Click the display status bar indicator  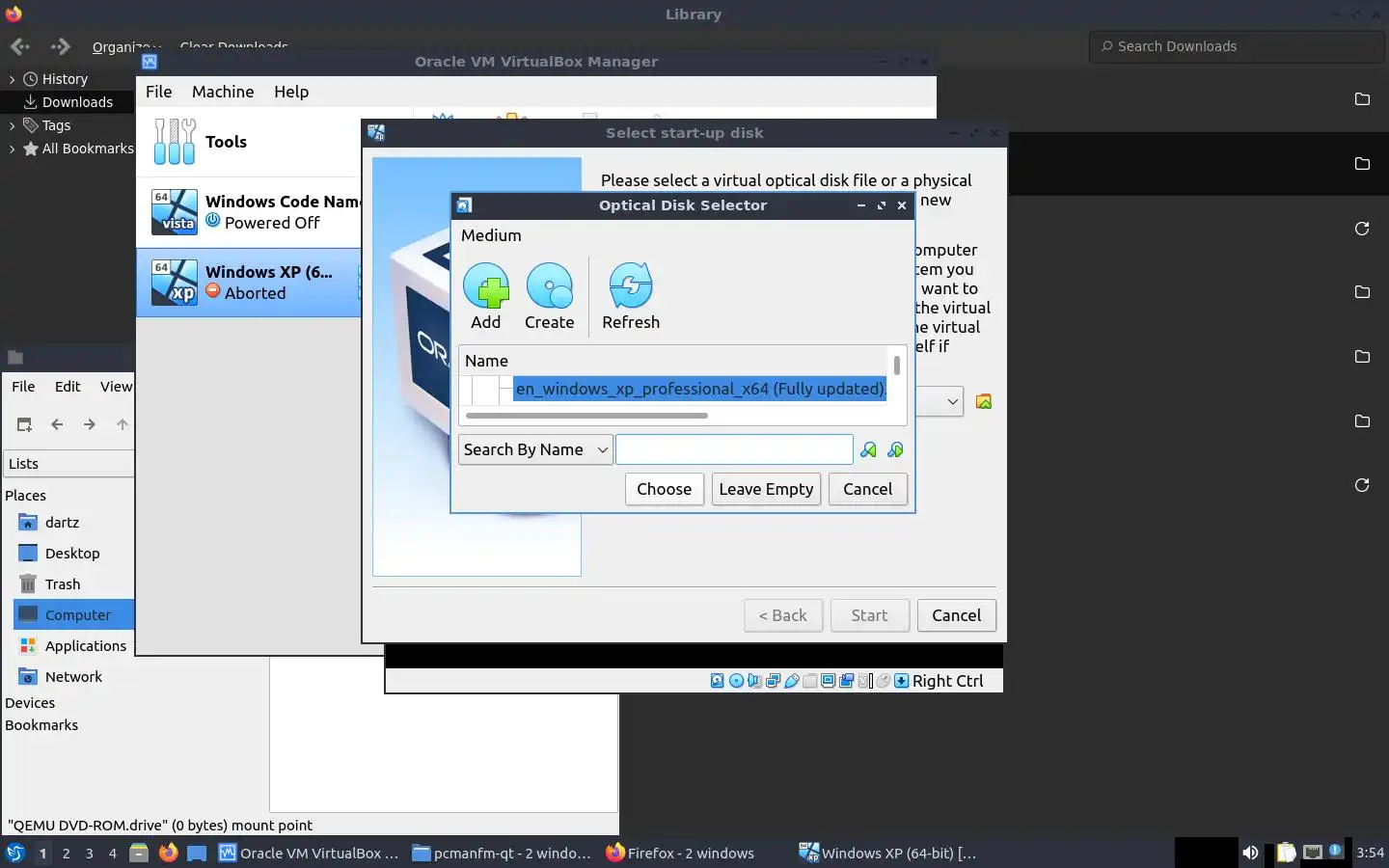coord(828,681)
